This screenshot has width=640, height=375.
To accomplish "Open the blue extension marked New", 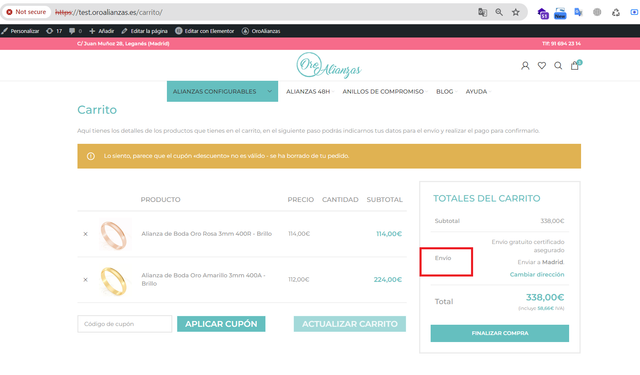I will [560, 13].
